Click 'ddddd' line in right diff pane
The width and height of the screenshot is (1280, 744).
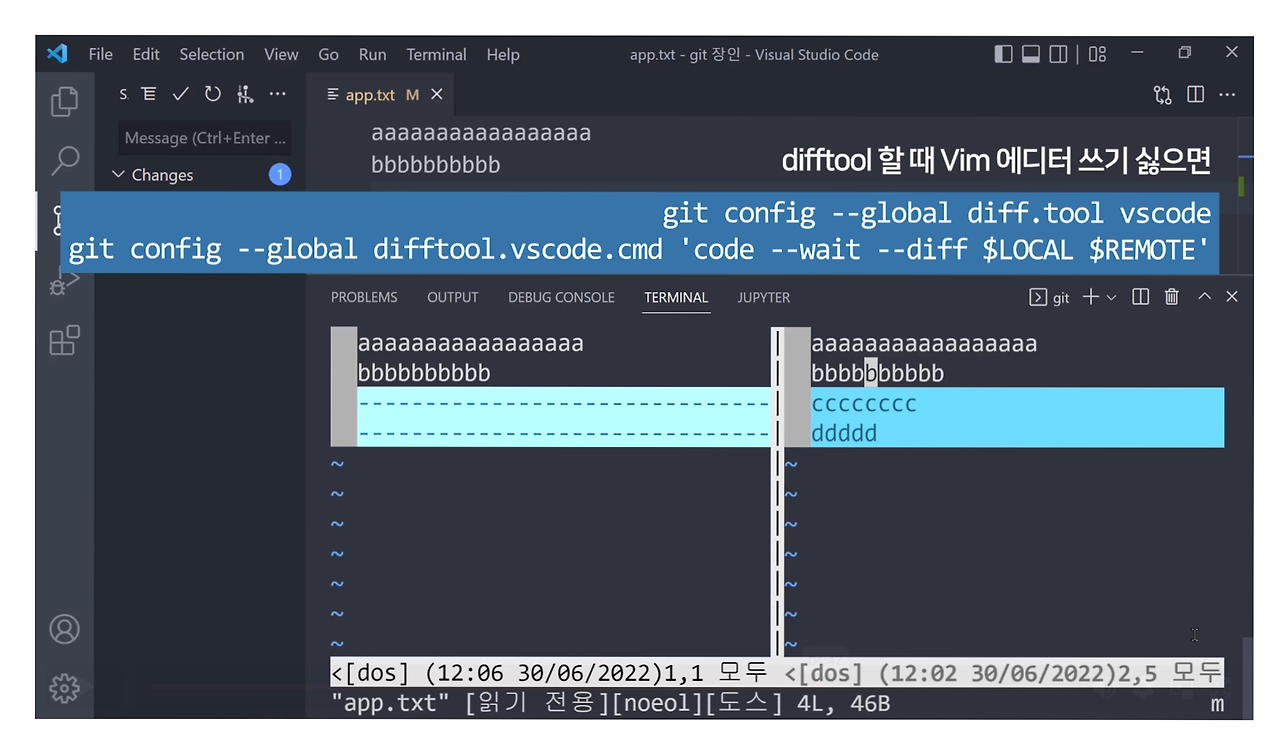[x=844, y=434]
